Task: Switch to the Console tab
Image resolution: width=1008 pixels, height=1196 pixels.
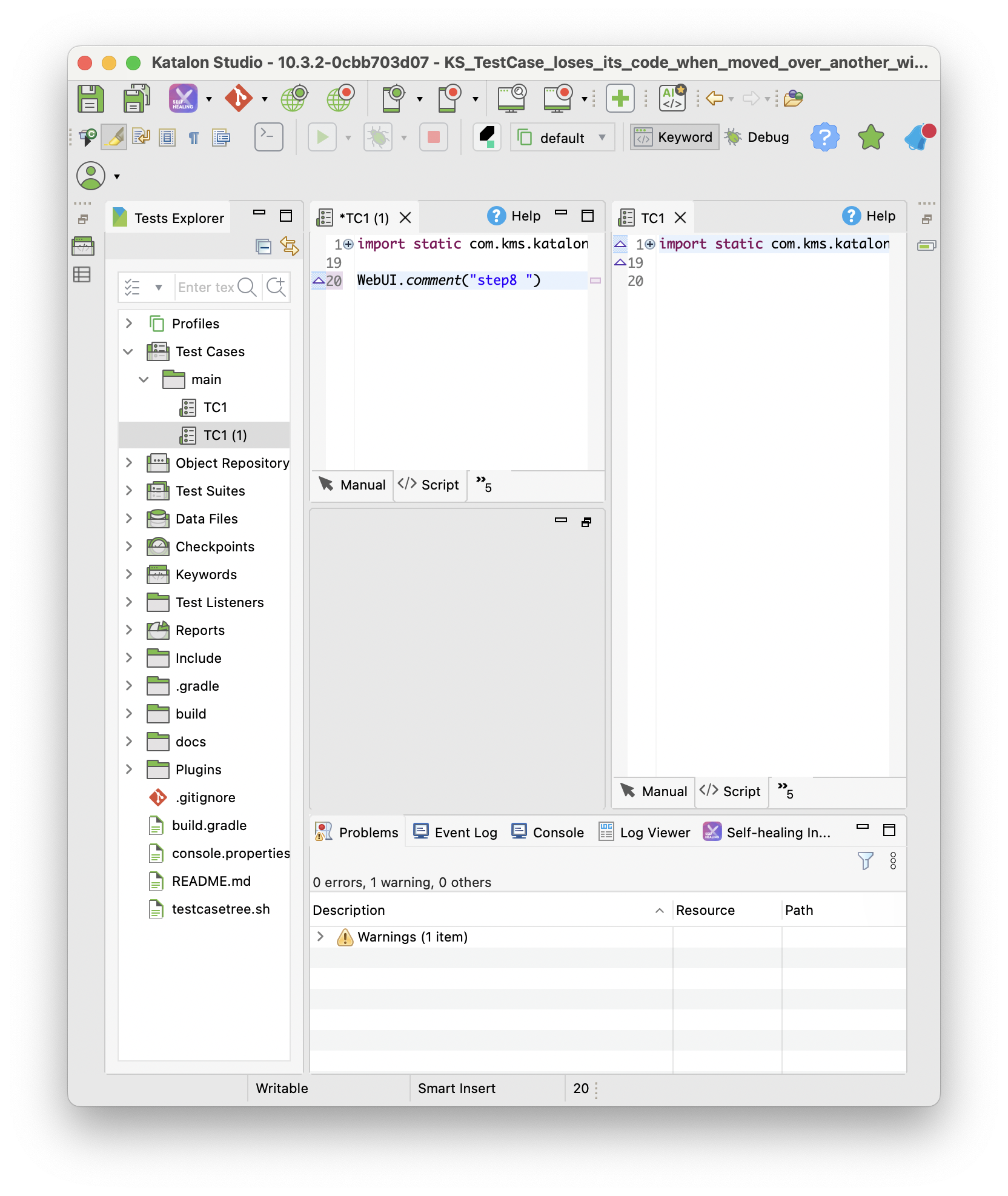Action: coord(548,832)
